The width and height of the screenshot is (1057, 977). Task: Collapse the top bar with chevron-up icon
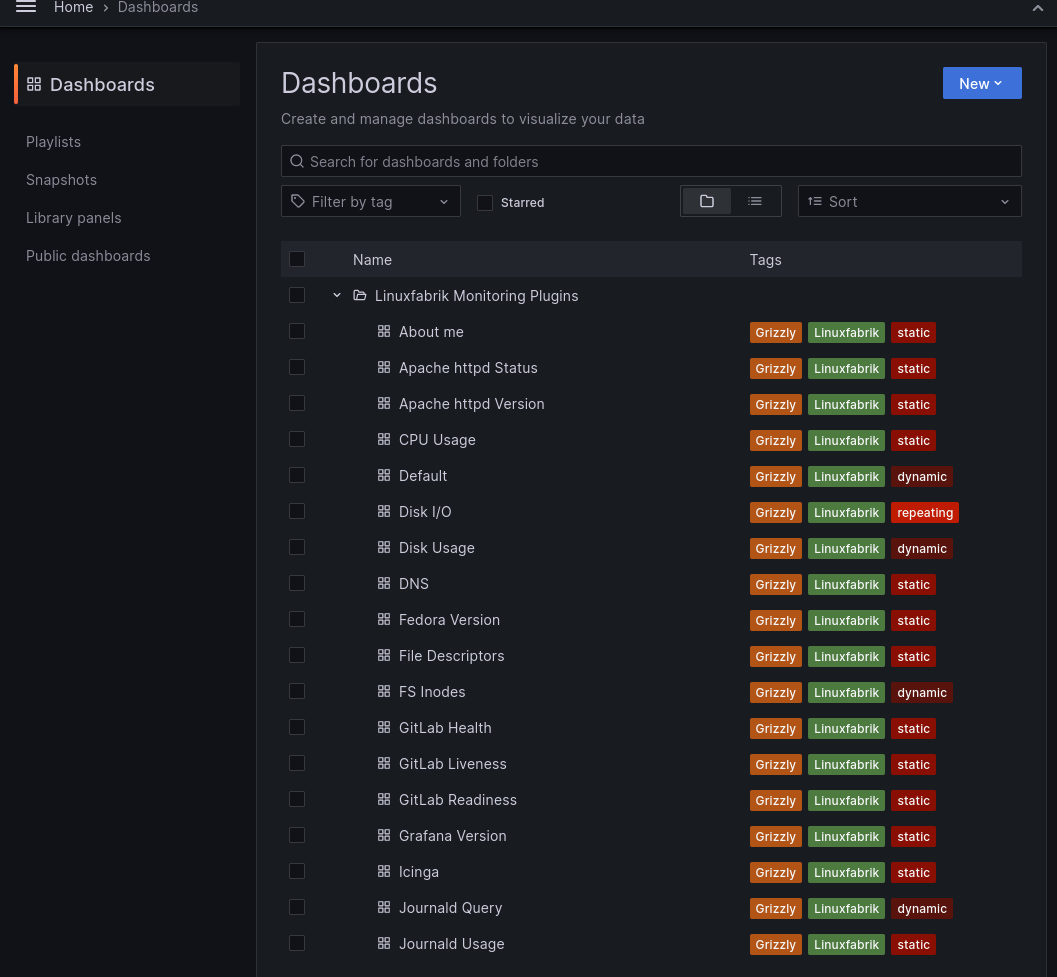[x=1037, y=8]
